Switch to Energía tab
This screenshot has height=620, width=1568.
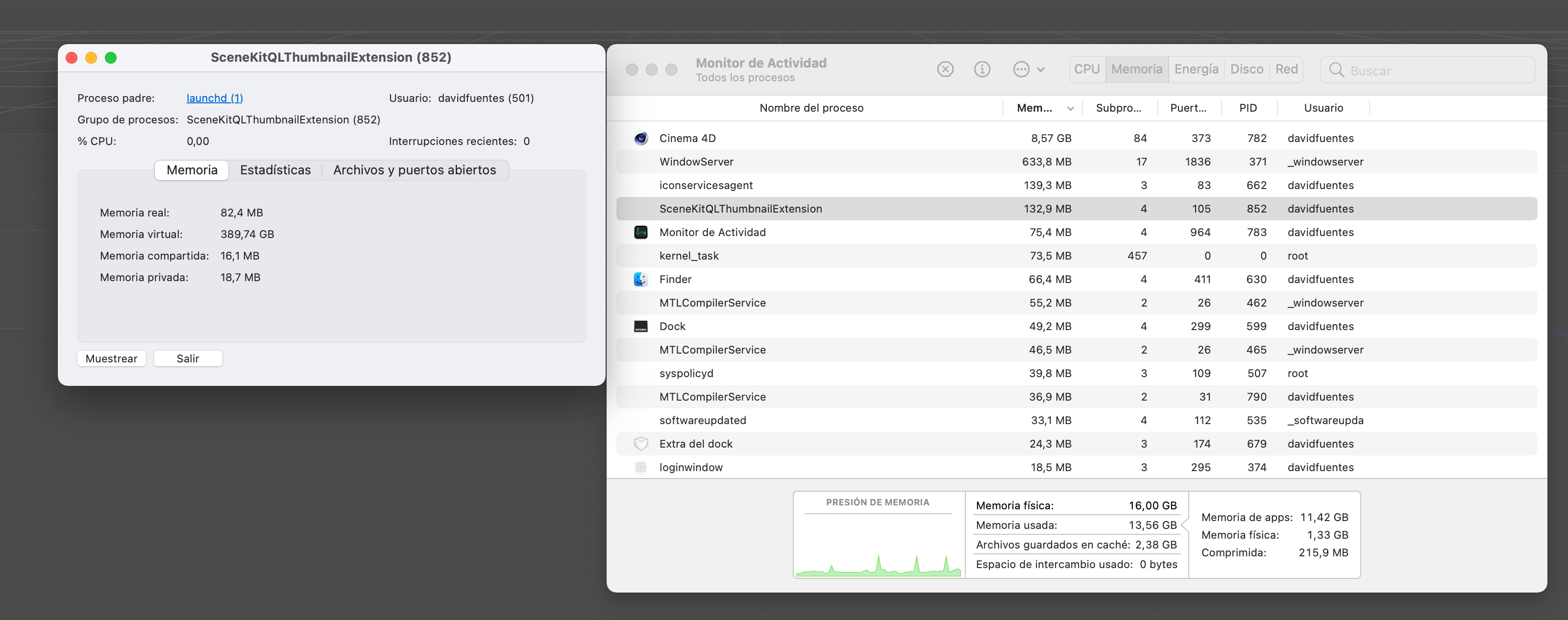[x=1196, y=70]
